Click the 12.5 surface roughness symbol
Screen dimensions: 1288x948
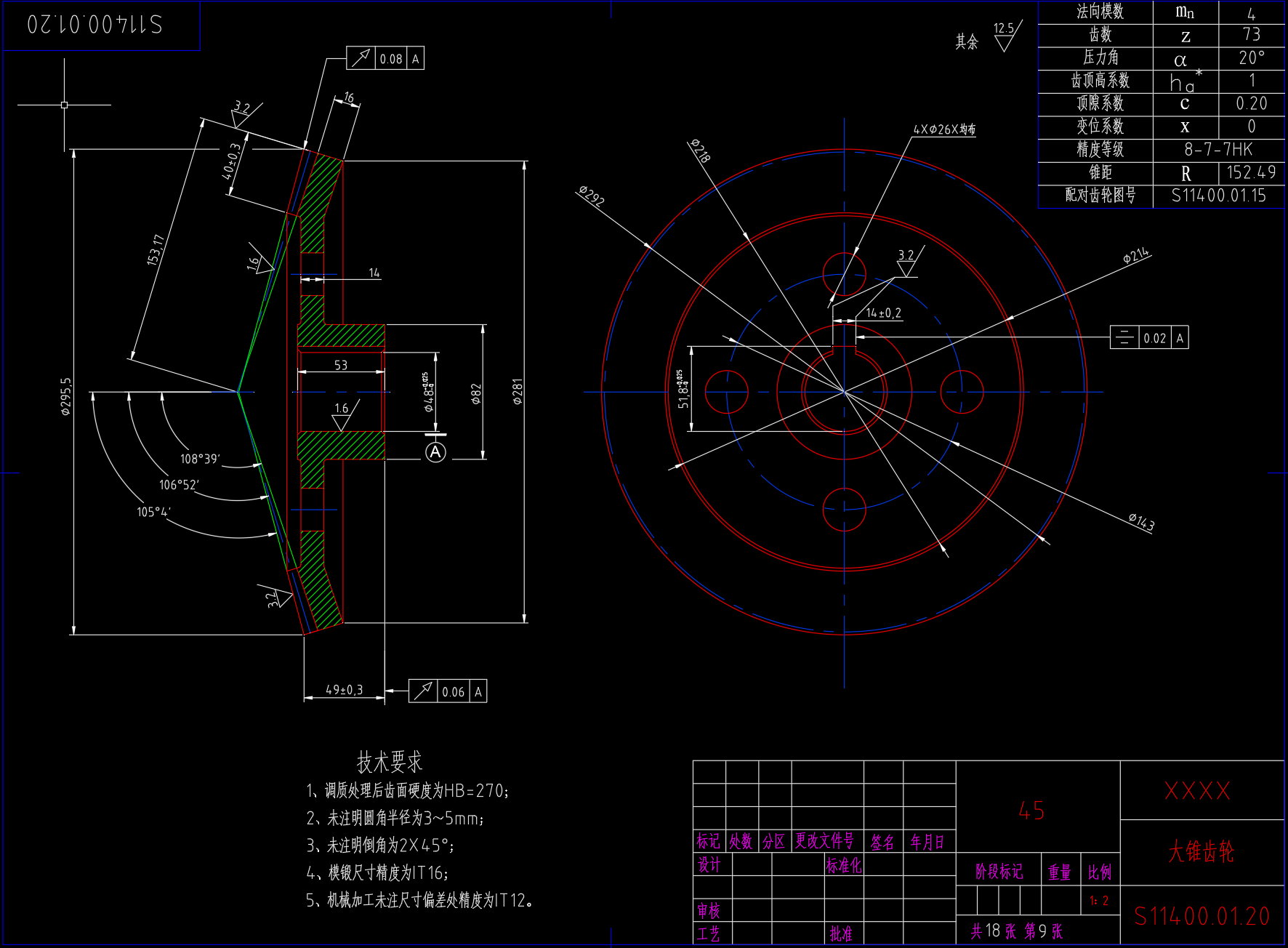[x=1005, y=36]
